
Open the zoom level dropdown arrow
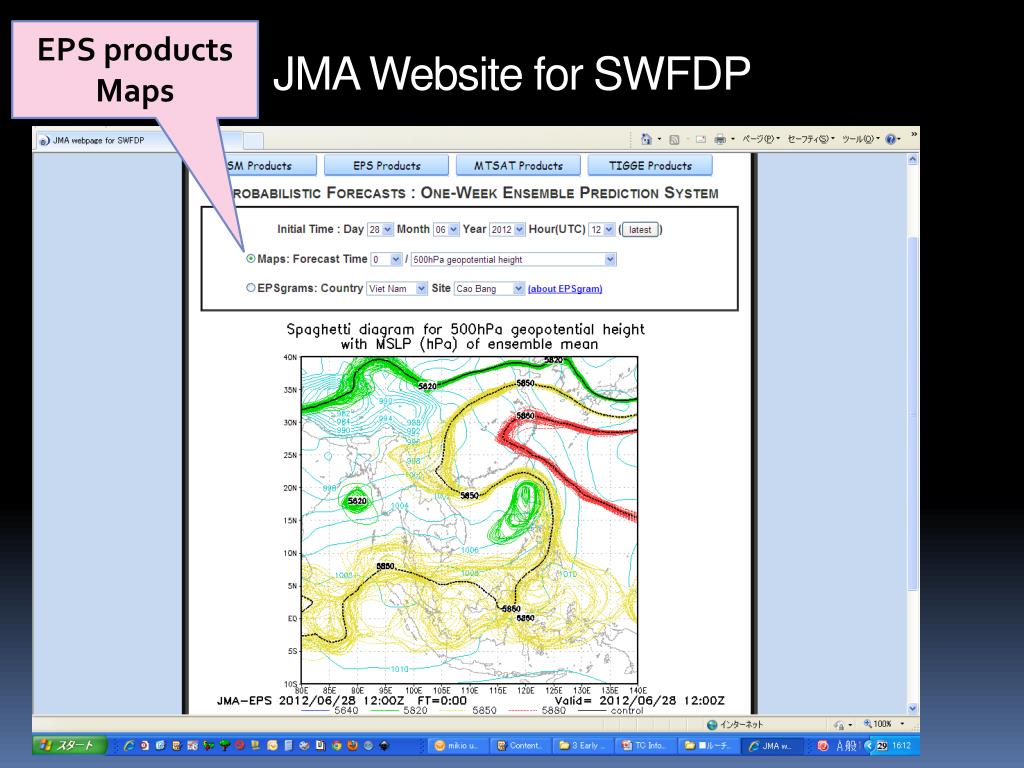tap(903, 724)
